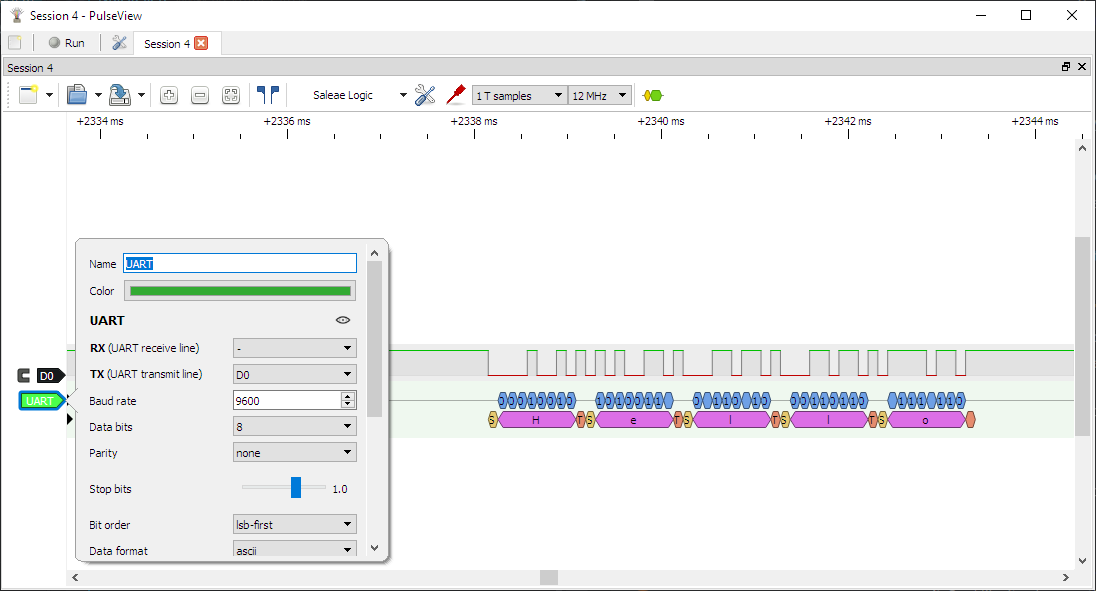1096x591 pixels.
Task: Toggle UART decoder visibility eye icon
Action: (x=343, y=320)
